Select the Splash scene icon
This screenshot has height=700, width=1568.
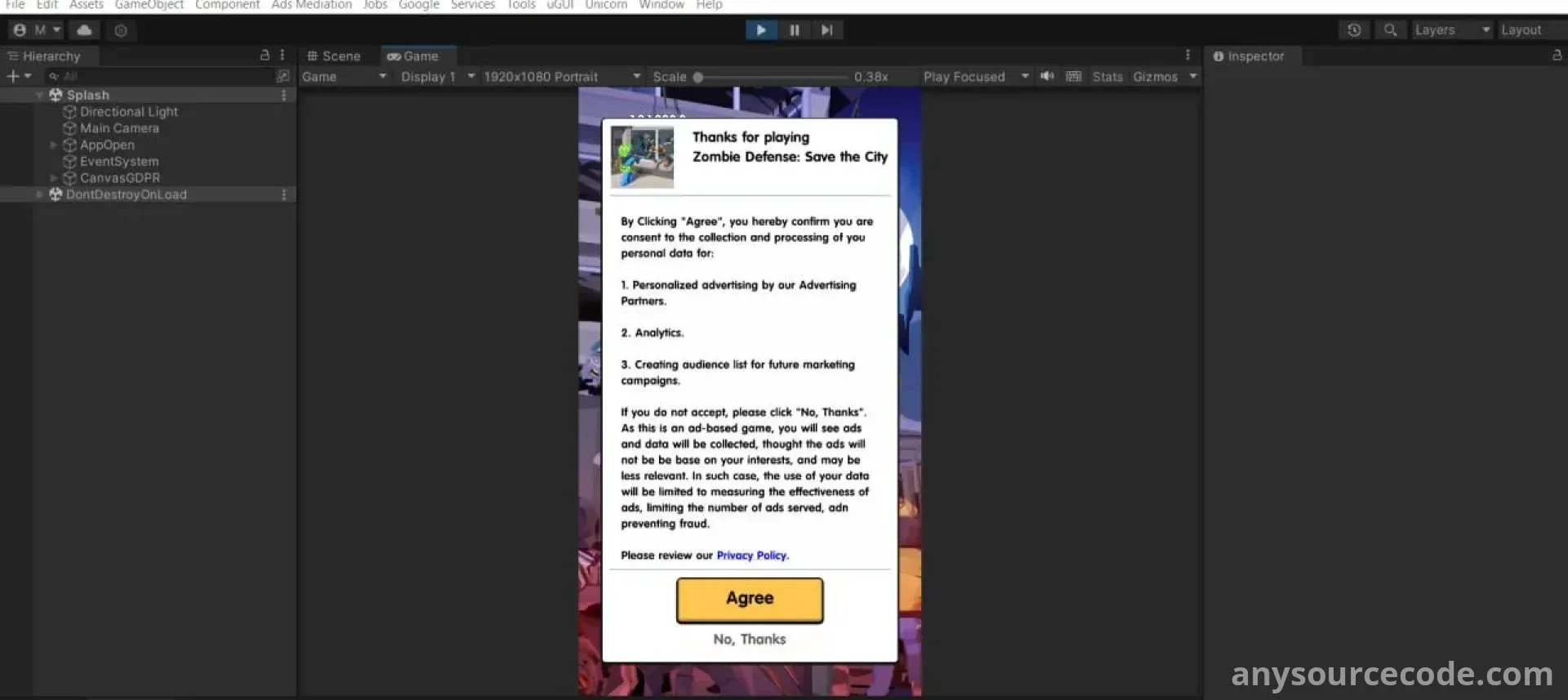click(56, 96)
